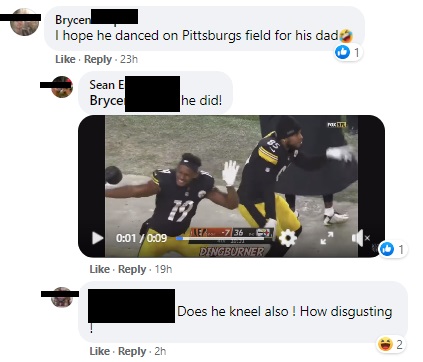
Task: Unmute the video speaker icon
Action: coord(361,238)
